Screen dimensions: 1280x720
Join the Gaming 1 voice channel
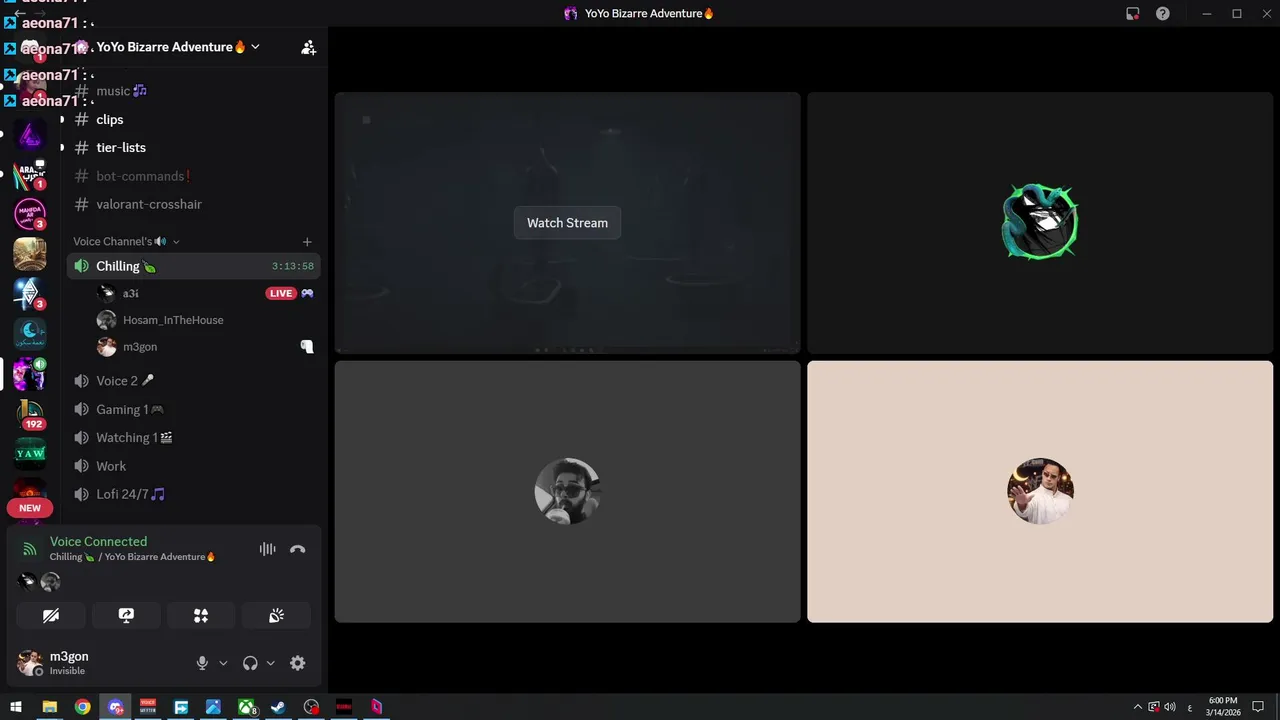(x=194, y=409)
